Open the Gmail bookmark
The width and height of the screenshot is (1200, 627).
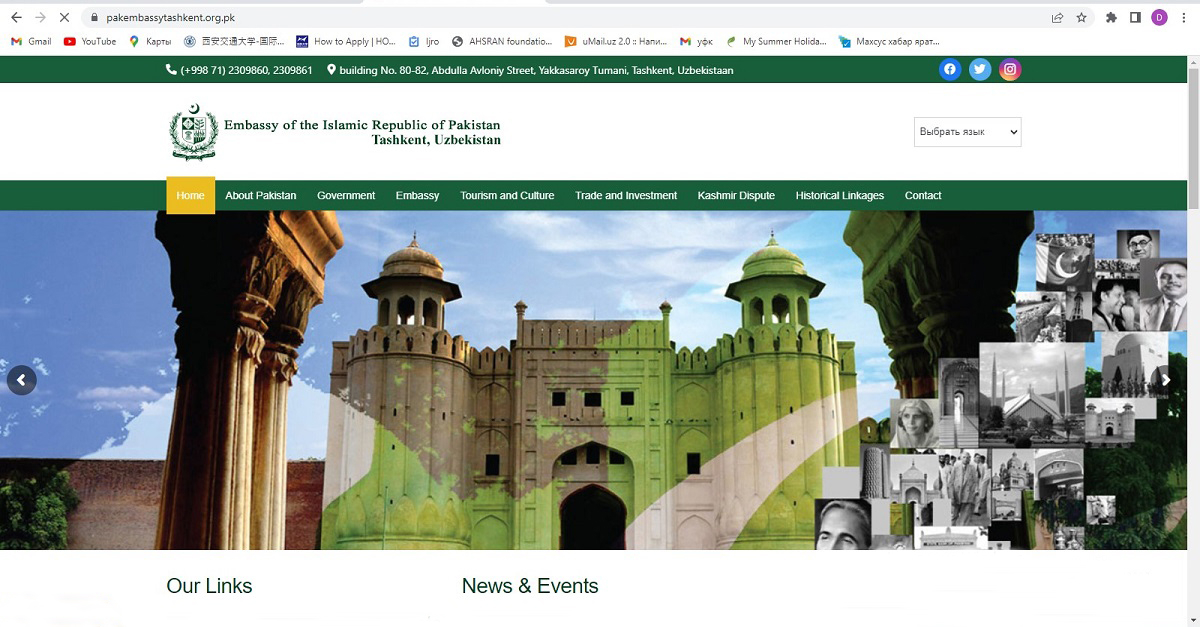point(31,41)
